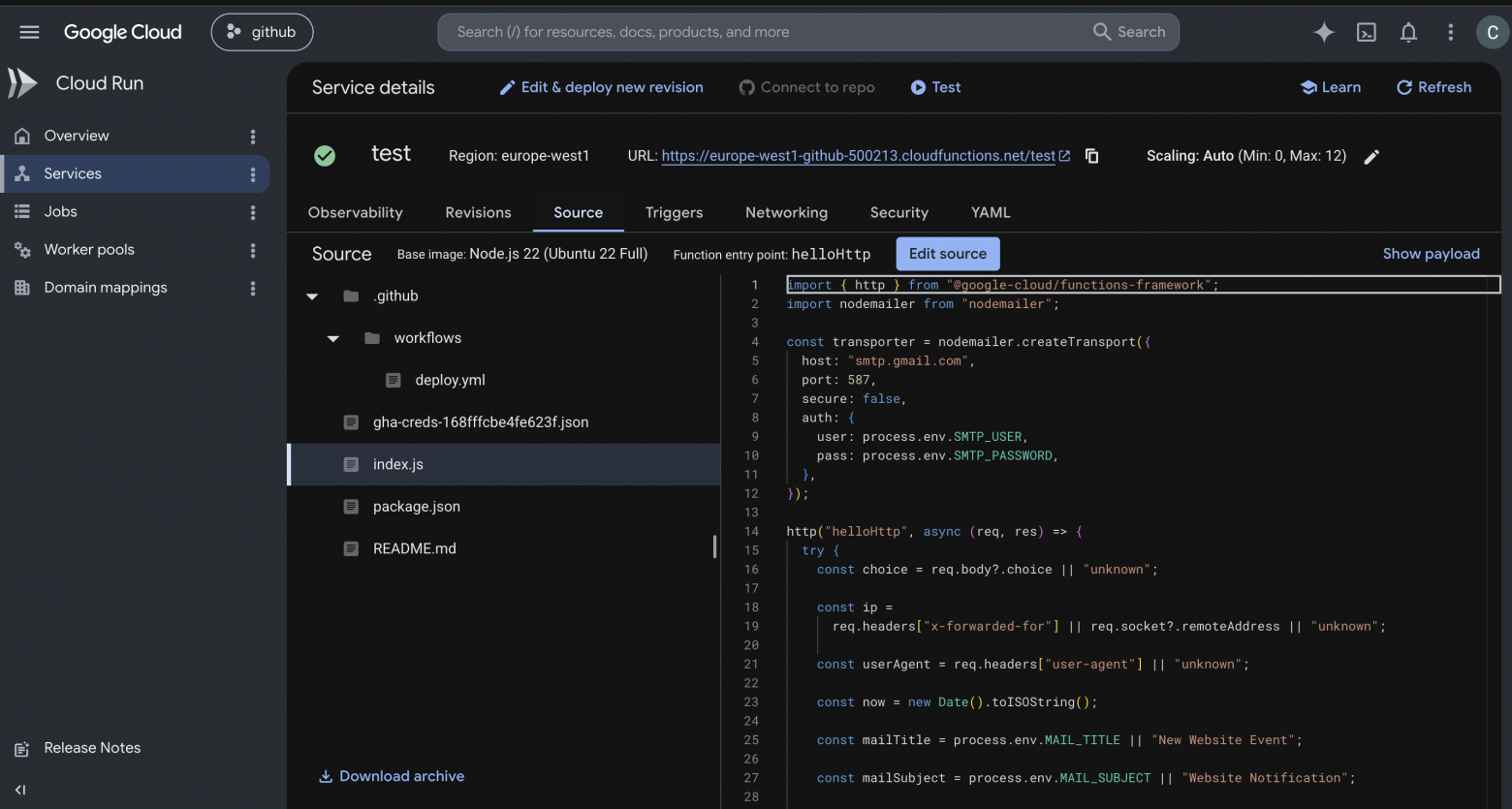Click the green service status checkmark
The height and width of the screenshot is (809, 1512).
click(325, 155)
